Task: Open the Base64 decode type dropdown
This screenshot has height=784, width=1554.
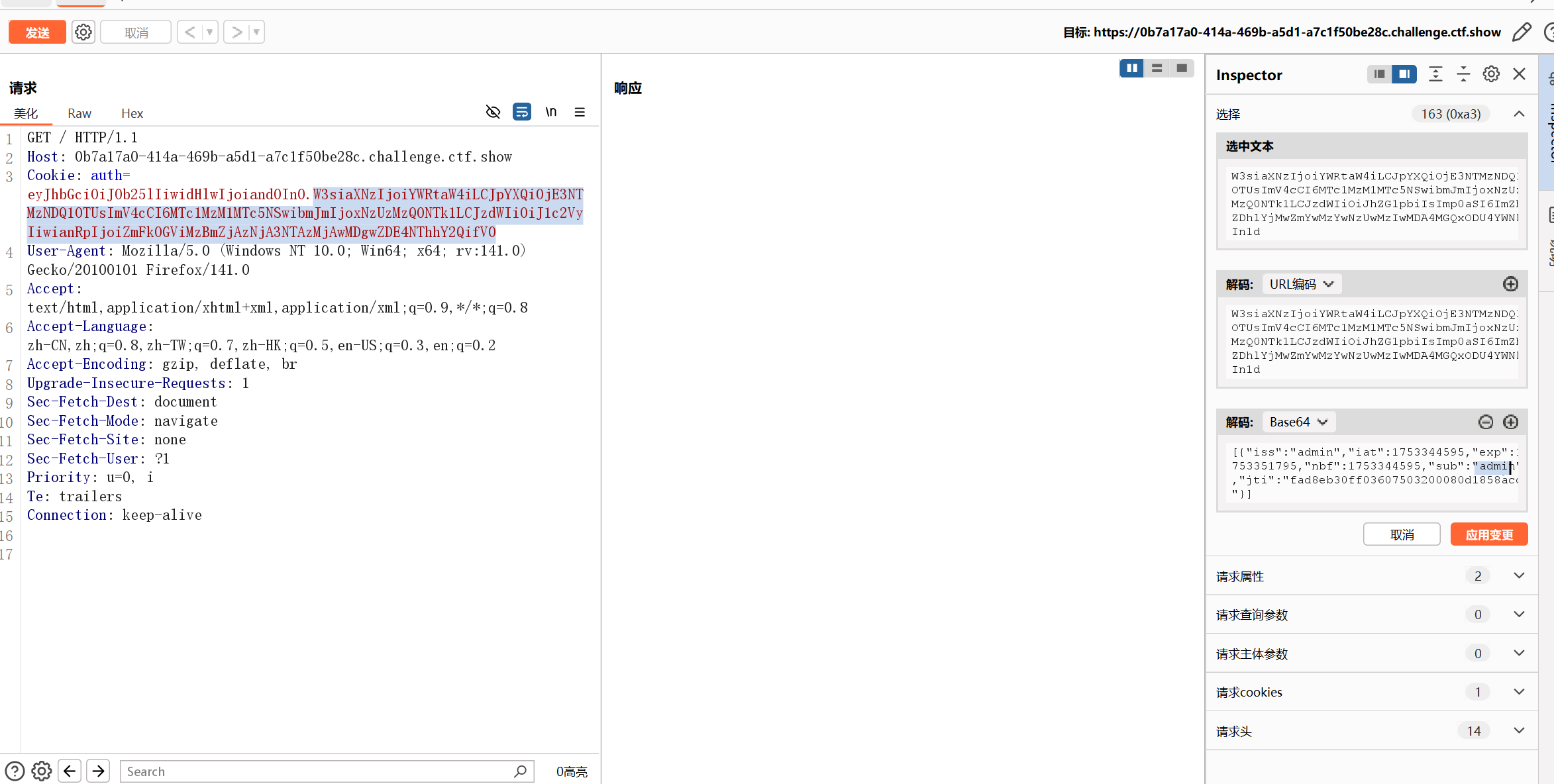Action: (x=1298, y=422)
